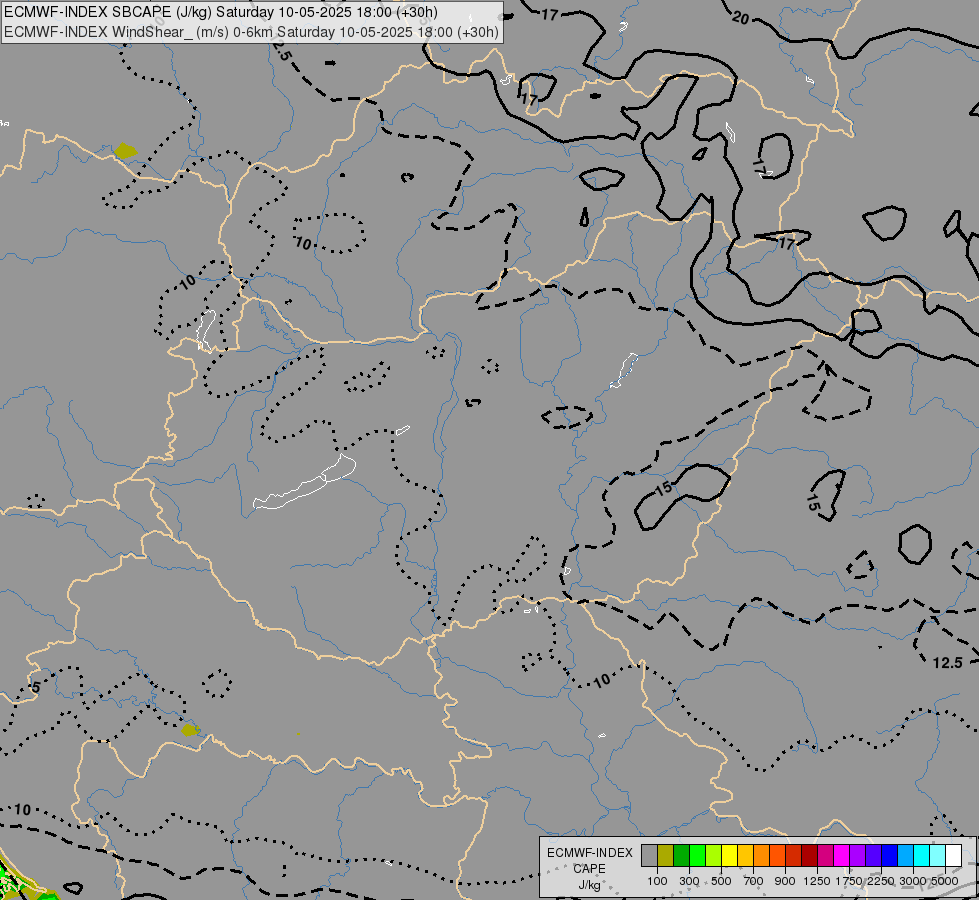The height and width of the screenshot is (900, 979).
Task: Click the dark red legend swatch
Action: coord(809,856)
